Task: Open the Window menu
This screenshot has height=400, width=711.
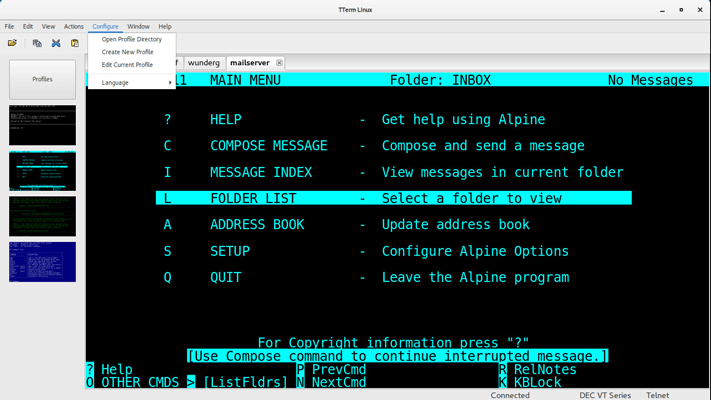Action: 138,26
